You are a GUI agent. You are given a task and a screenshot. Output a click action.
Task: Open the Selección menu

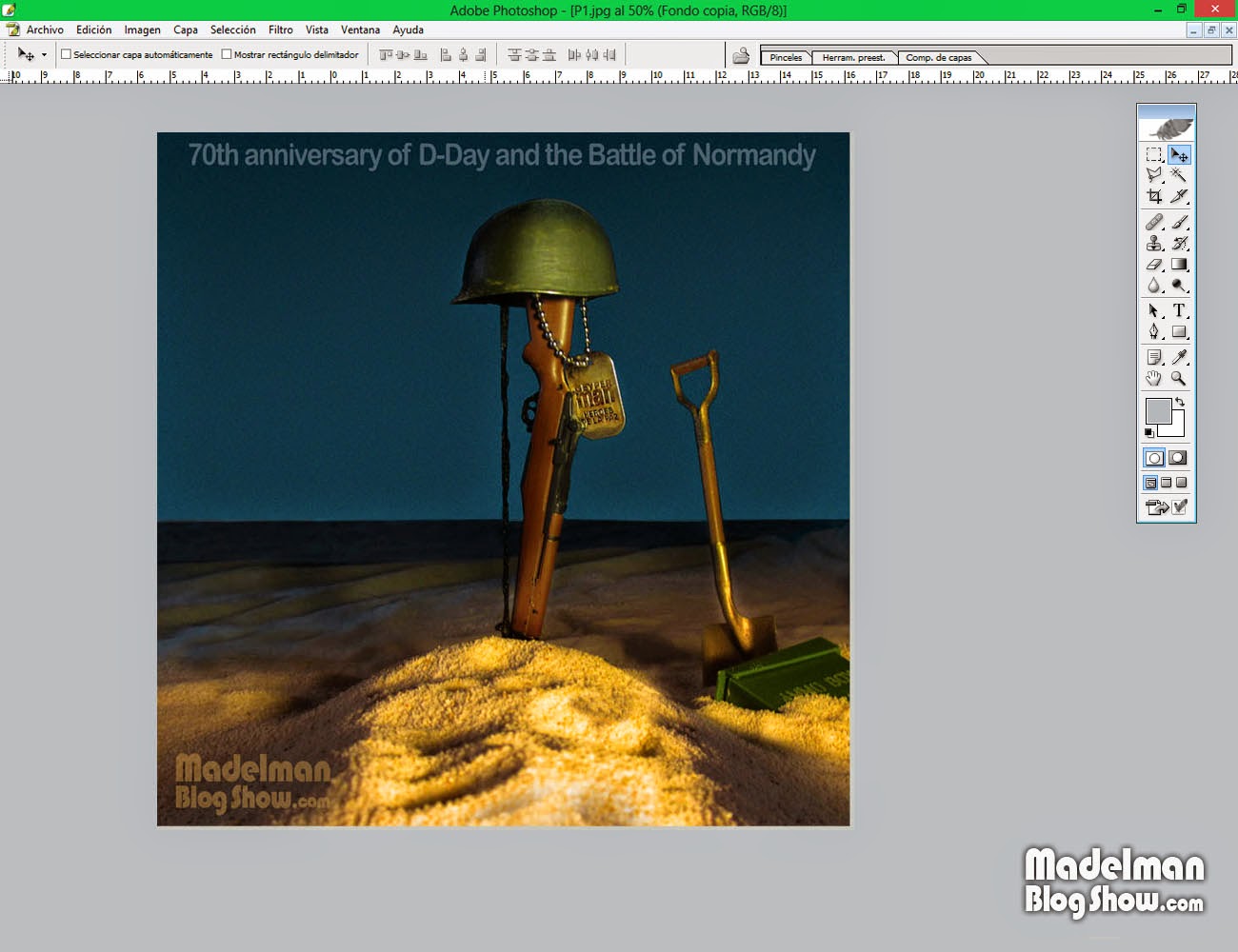[233, 30]
